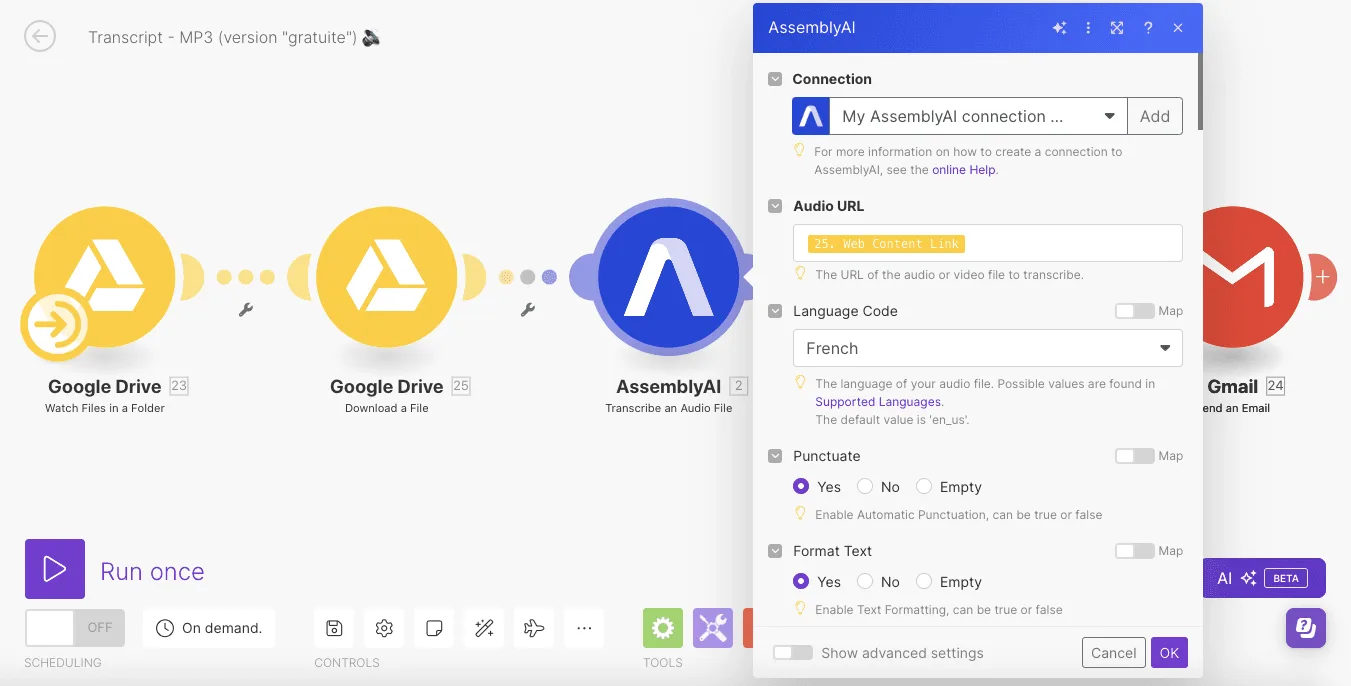Viewport: 1351px width, 686px height.
Task: Open purple tools wrench icon
Action: [x=713, y=628]
